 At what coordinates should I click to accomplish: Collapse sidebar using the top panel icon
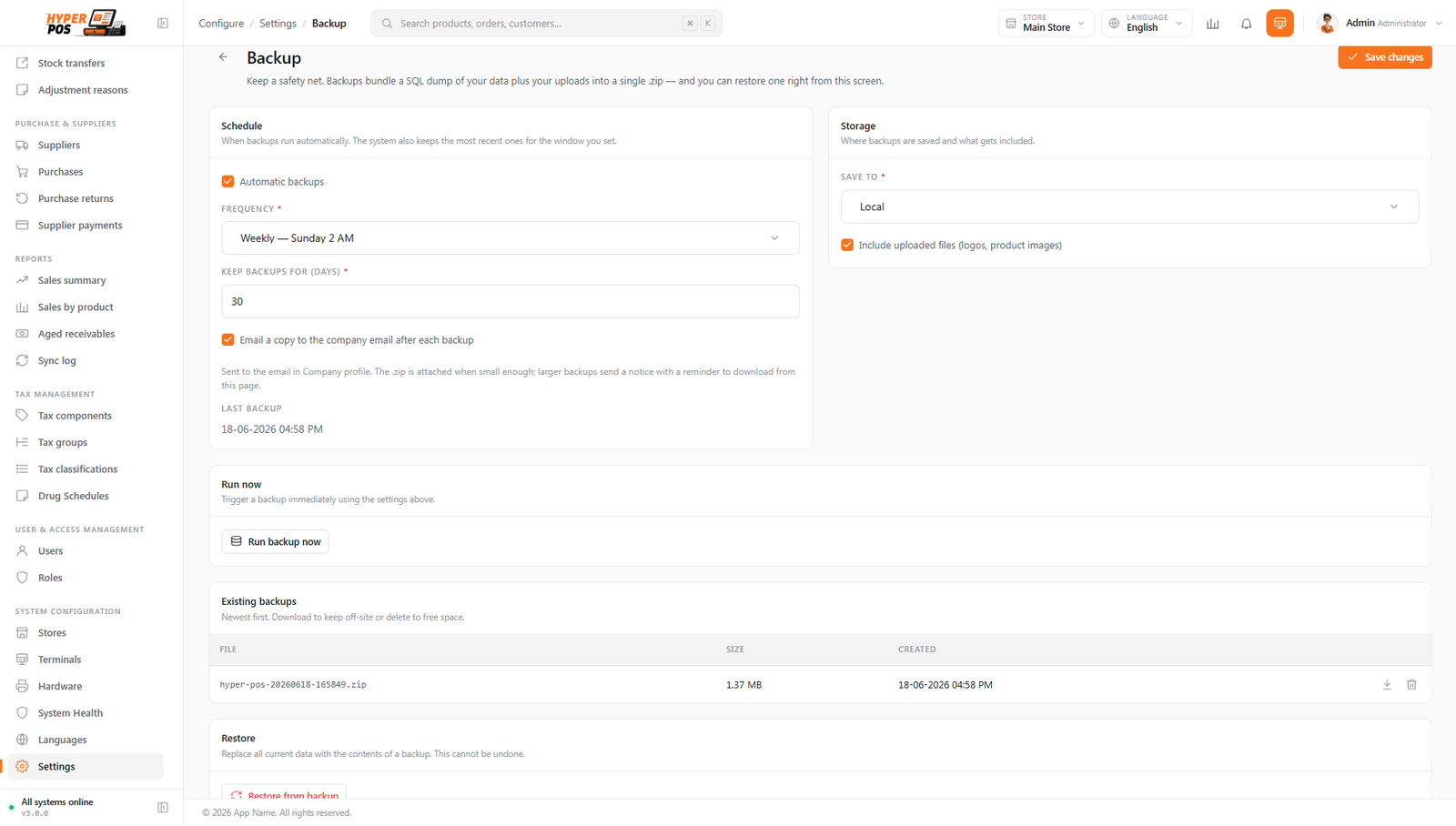(163, 24)
